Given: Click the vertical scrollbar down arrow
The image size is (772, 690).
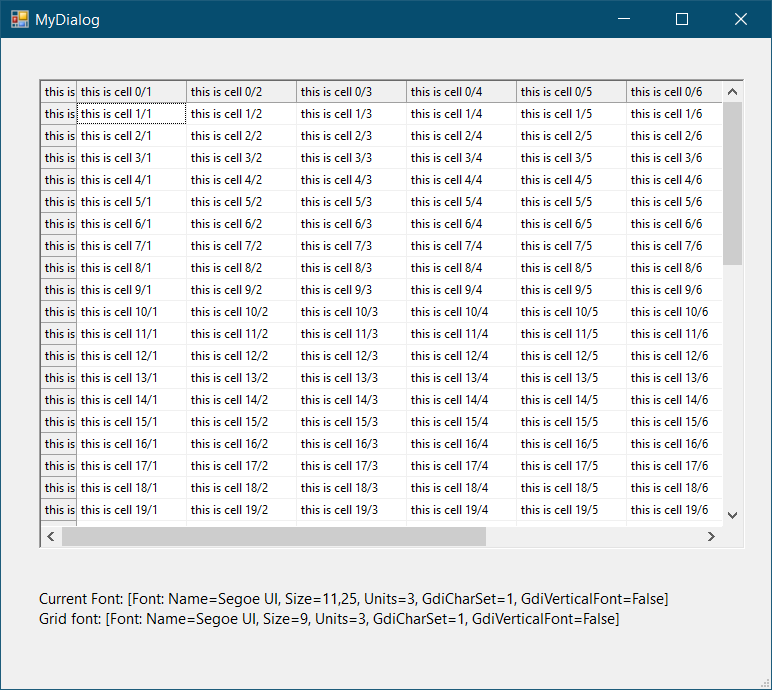Looking at the screenshot, I should tap(732, 515).
